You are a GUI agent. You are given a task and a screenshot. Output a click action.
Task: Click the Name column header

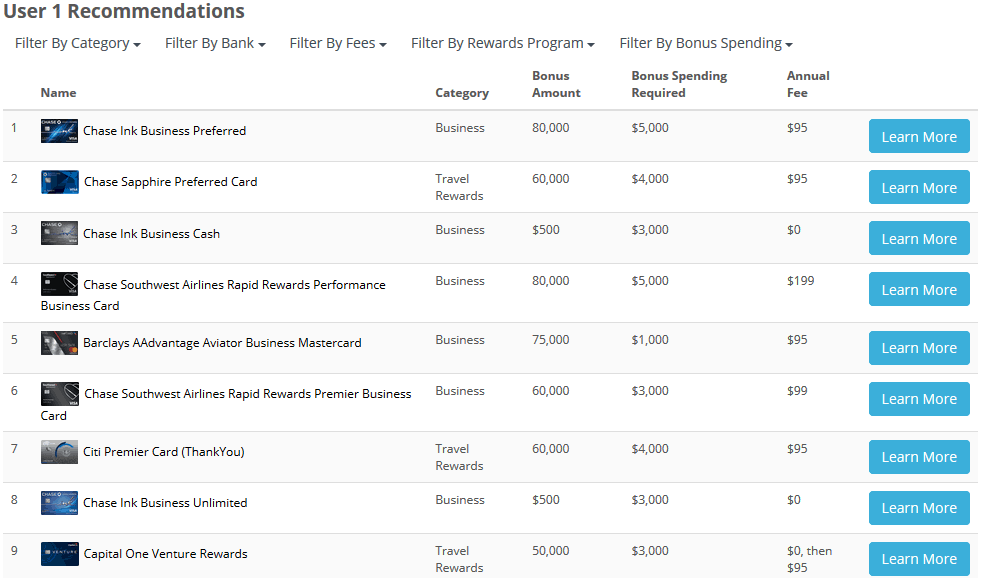59,93
